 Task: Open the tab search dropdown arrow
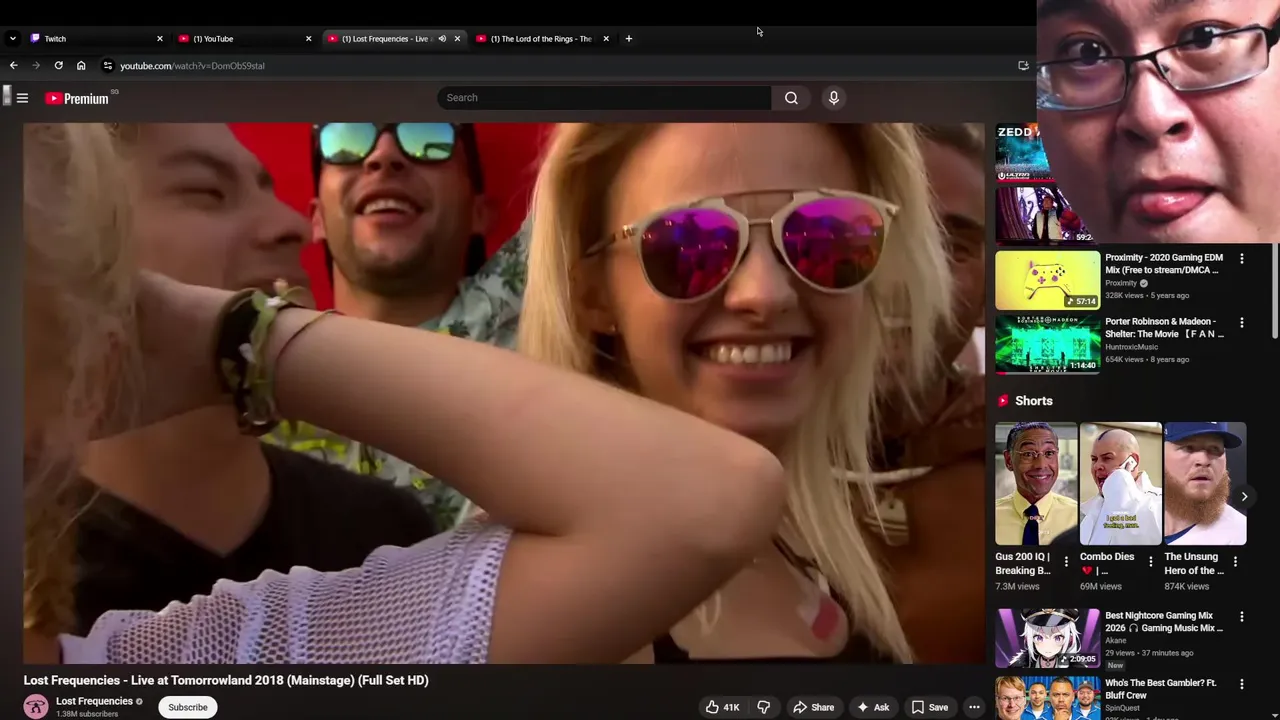point(12,39)
